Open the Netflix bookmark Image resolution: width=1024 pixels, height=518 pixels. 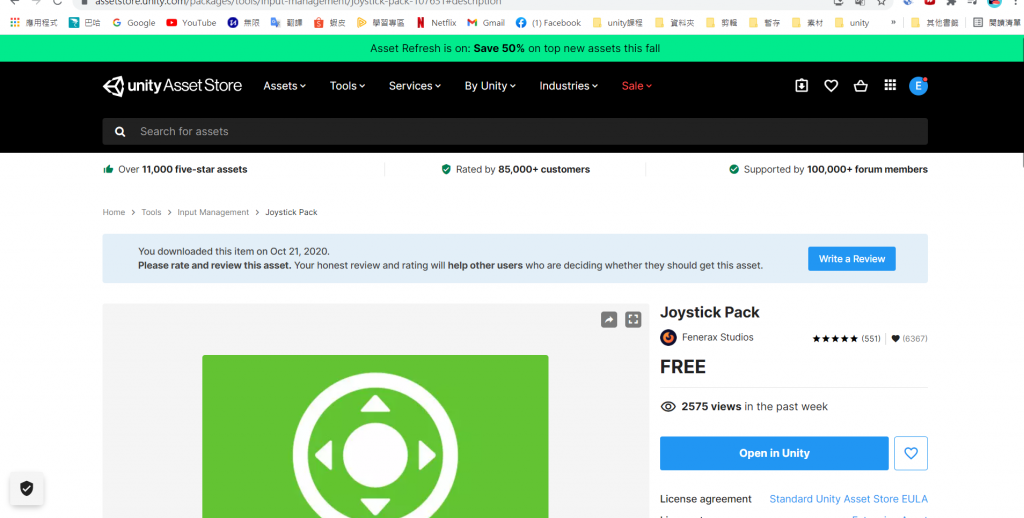436,23
